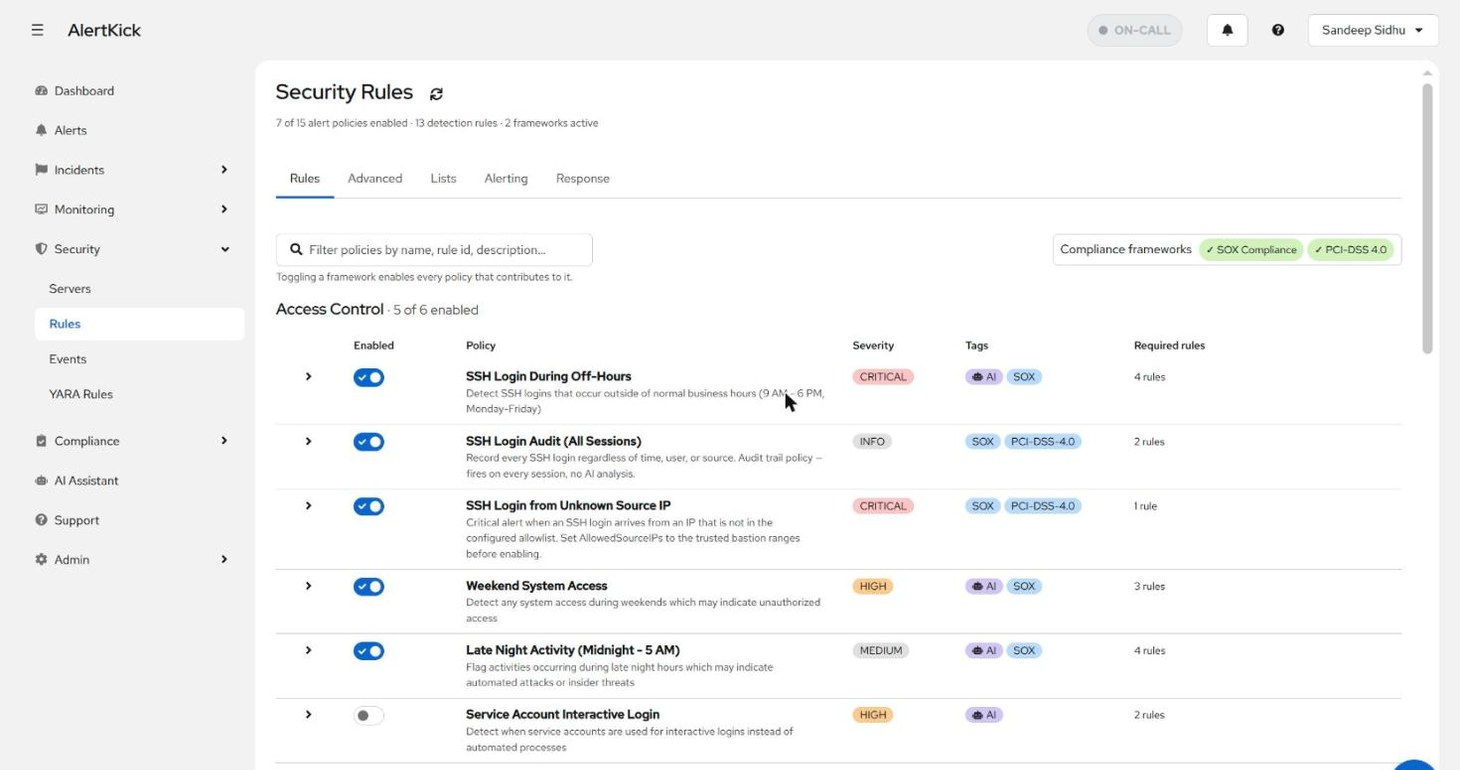
Task: Disable SSH Login During Off-Hours policy
Action: pos(368,377)
